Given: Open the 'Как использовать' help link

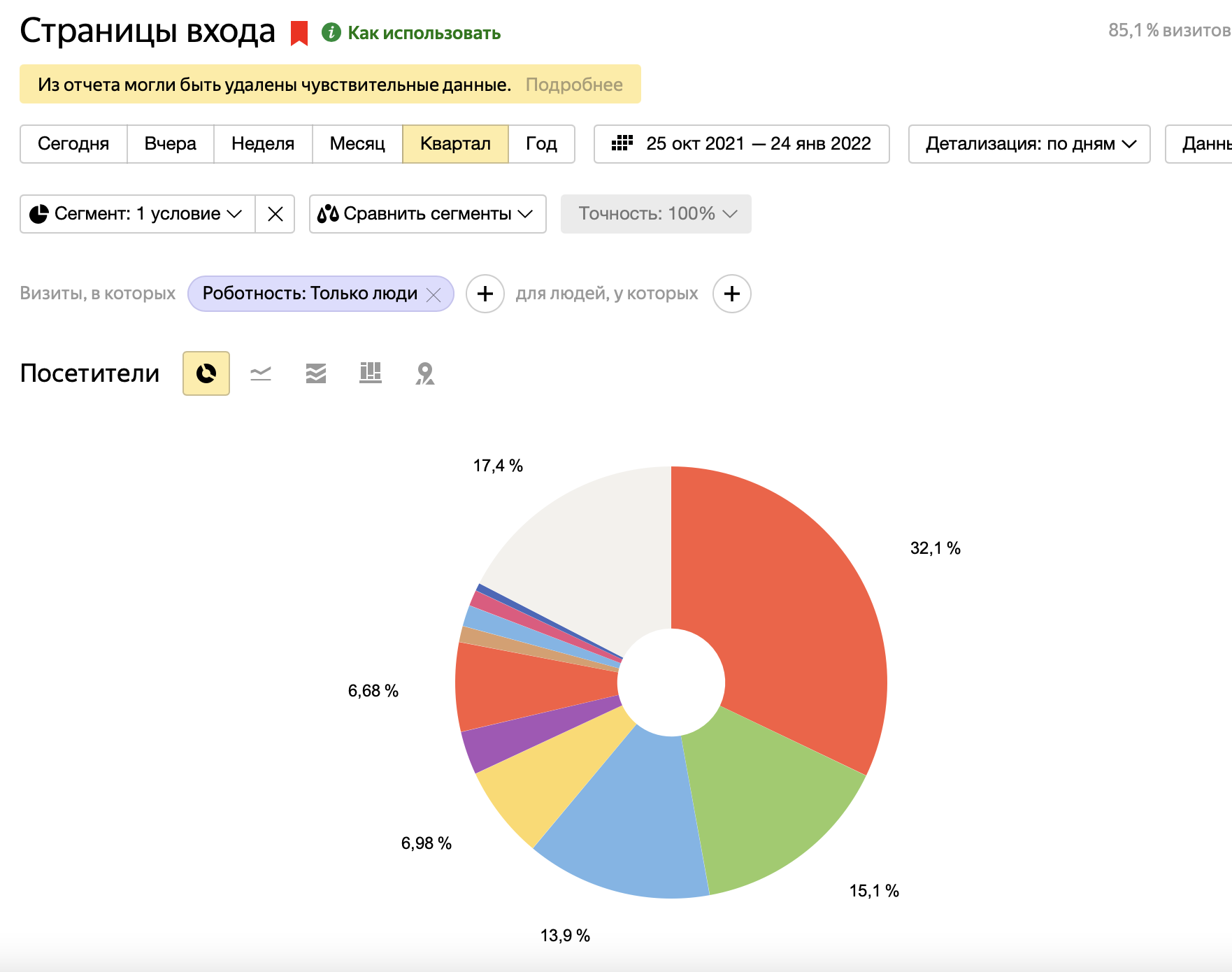Looking at the screenshot, I should (424, 33).
